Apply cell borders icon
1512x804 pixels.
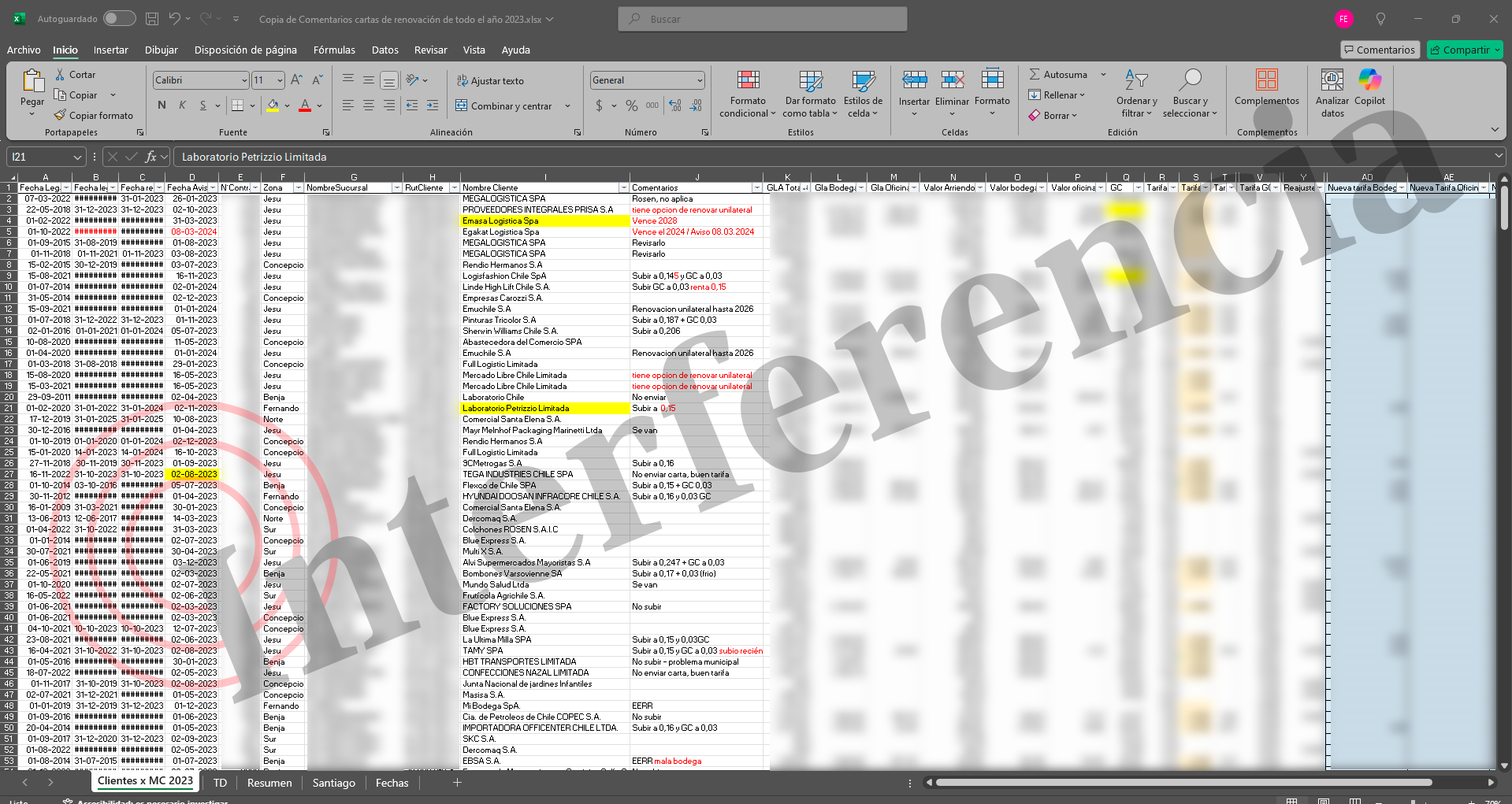[x=237, y=106]
